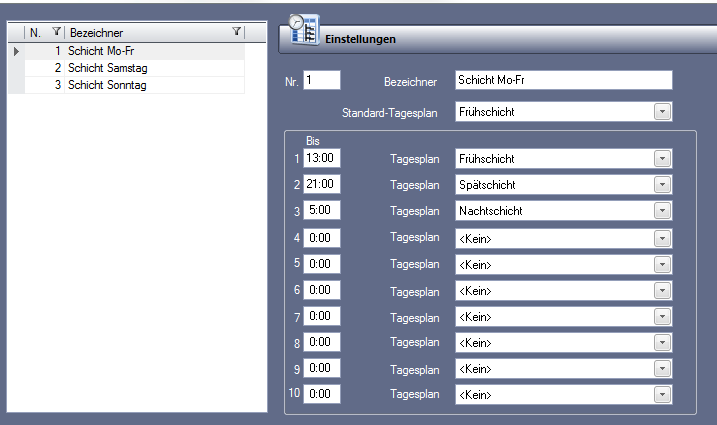Click the 13:00 time field
This screenshot has width=717, height=425.
[321, 158]
